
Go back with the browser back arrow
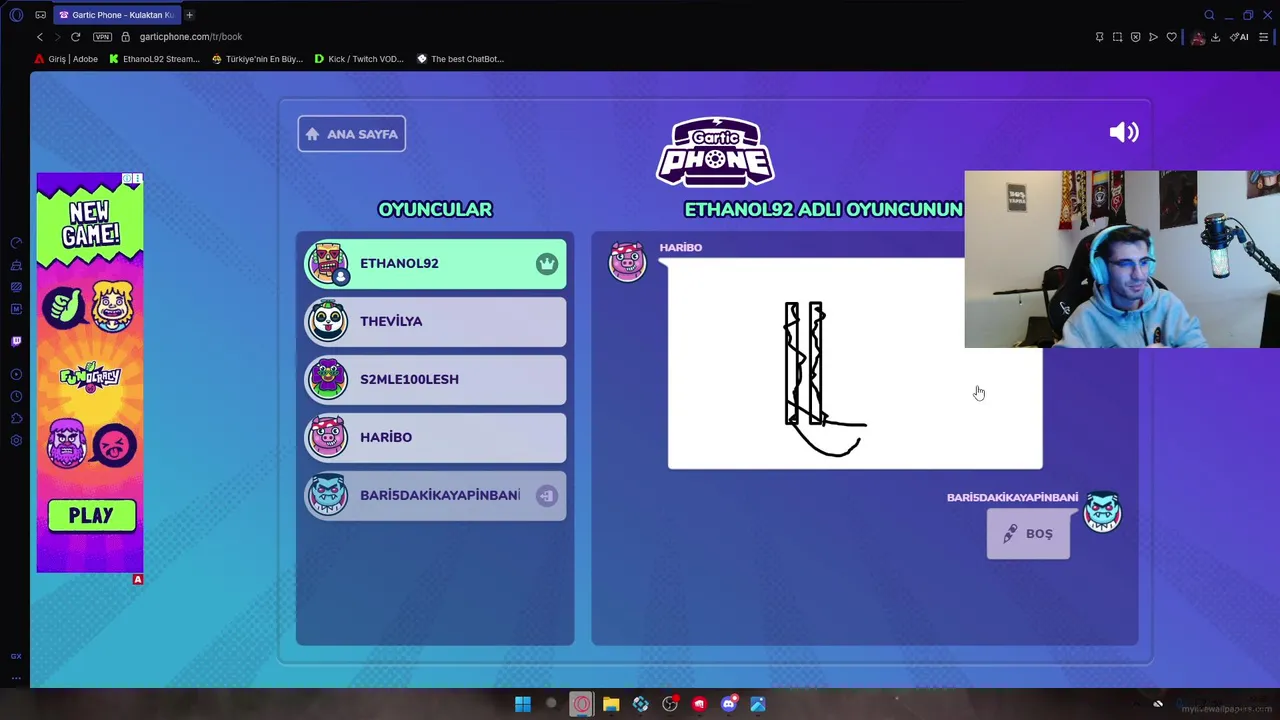[x=40, y=37]
